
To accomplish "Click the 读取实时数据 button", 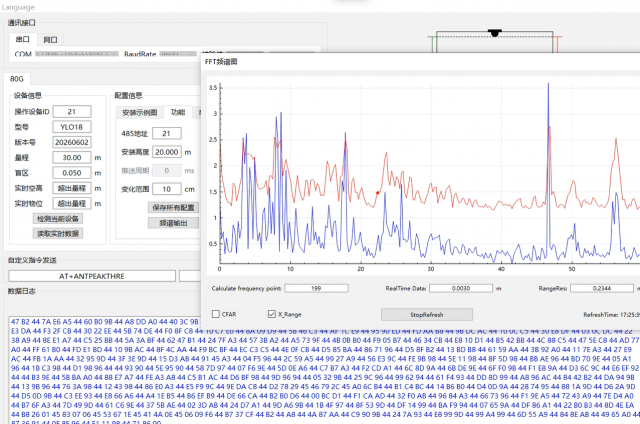I will point(58,233).
